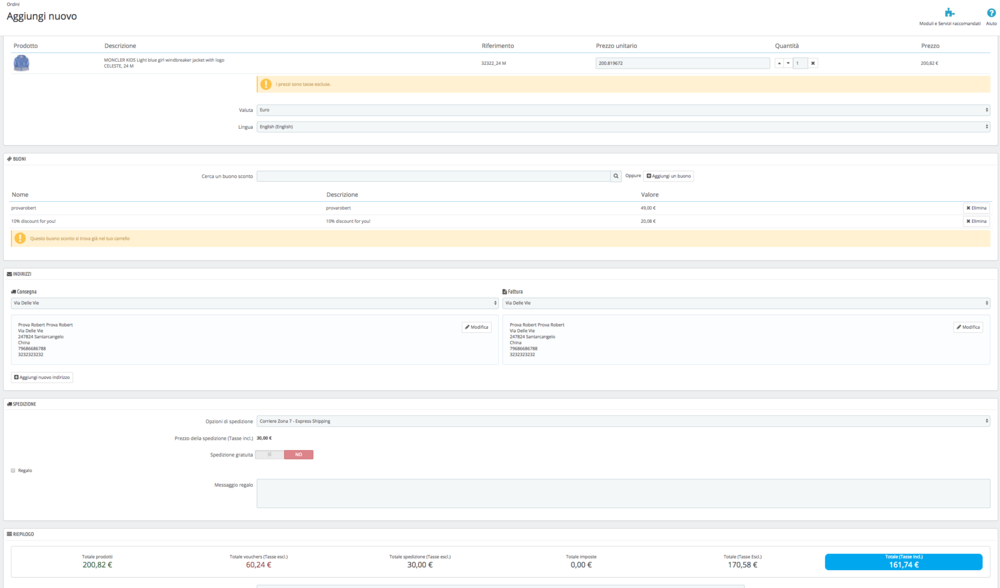Click provarobert in the Nome column

coord(24,208)
